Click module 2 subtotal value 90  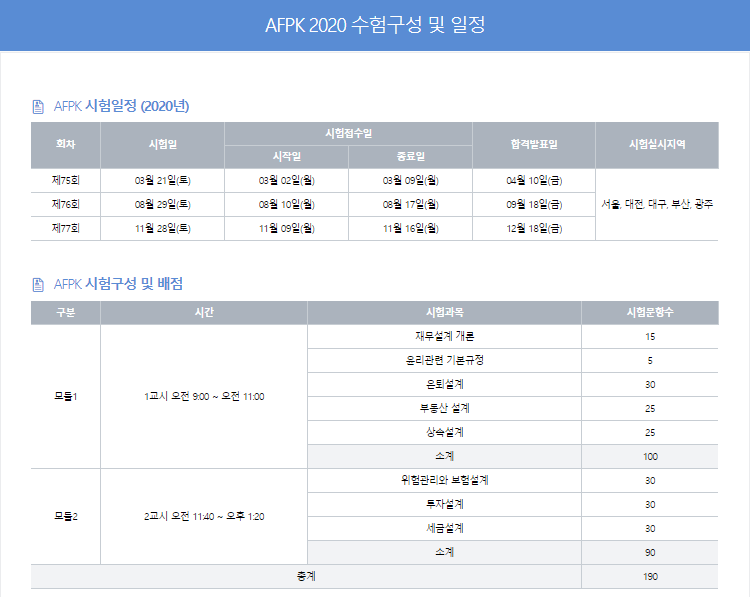[650, 553]
